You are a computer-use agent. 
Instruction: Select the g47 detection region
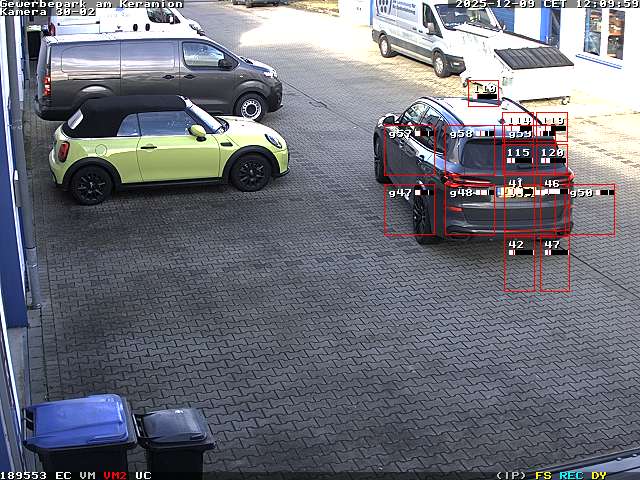pos(409,210)
